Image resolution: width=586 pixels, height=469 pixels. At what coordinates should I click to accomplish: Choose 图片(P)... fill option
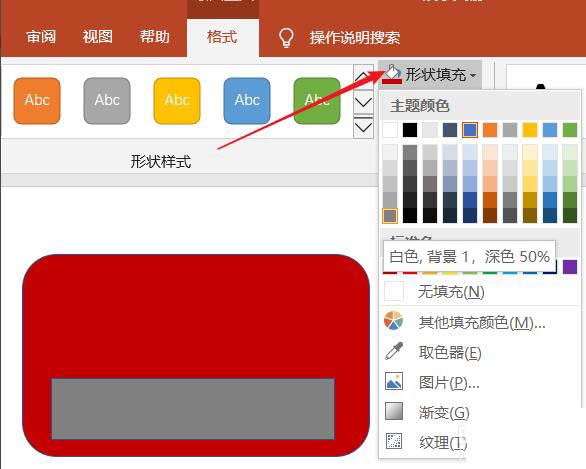(x=480, y=383)
